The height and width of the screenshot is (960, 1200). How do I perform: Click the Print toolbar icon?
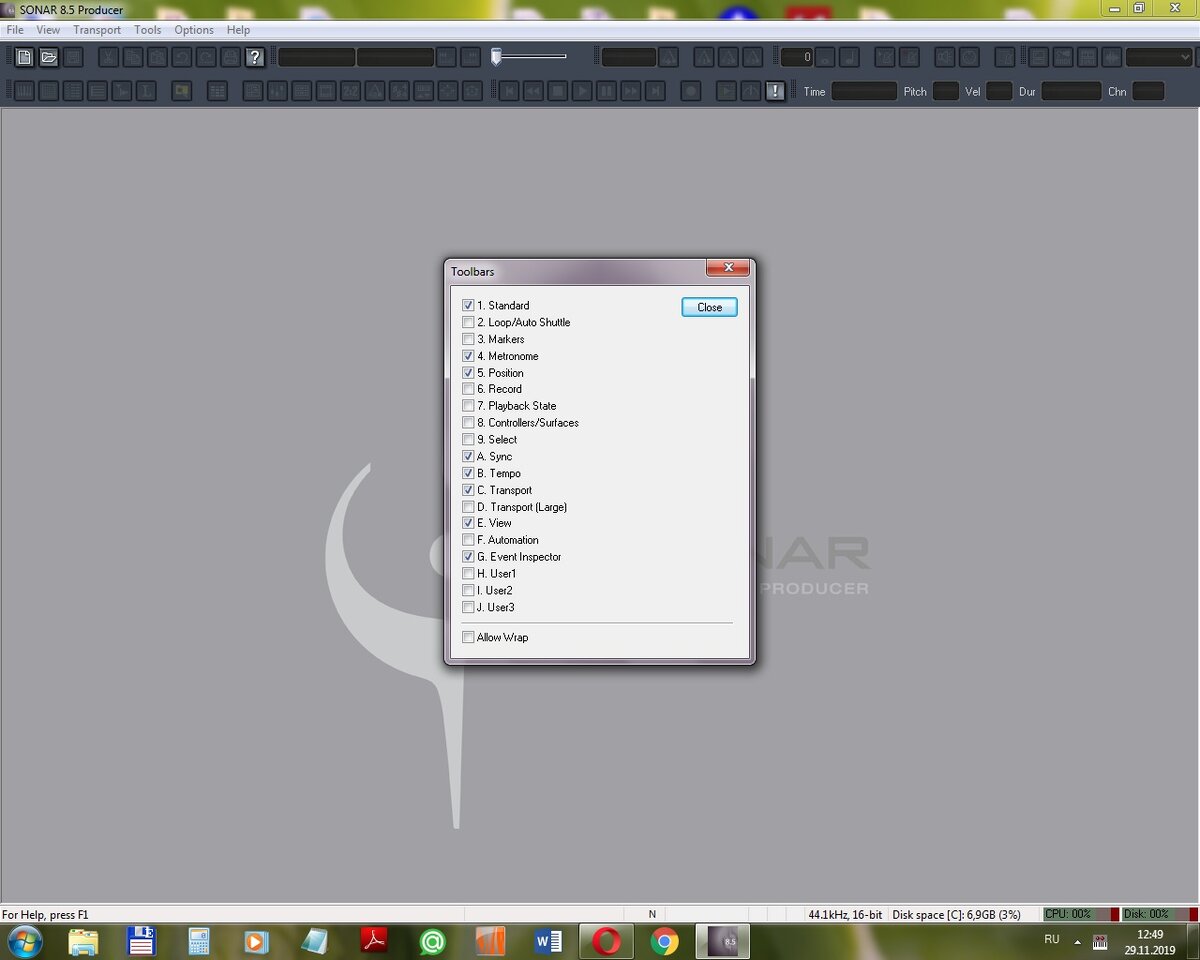click(230, 57)
